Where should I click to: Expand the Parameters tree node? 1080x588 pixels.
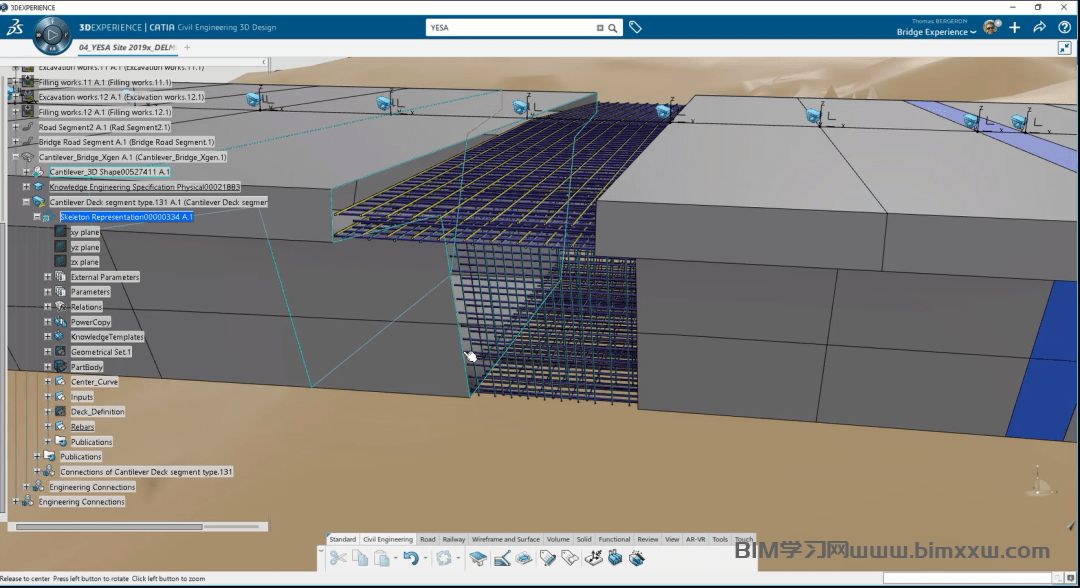[x=47, y=292]
